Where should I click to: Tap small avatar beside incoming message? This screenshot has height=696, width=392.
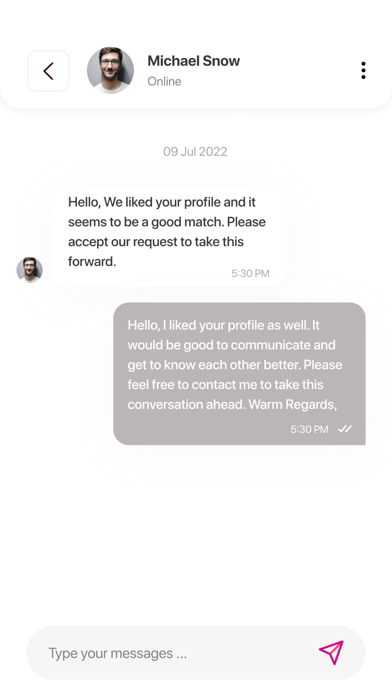[30, 269]
